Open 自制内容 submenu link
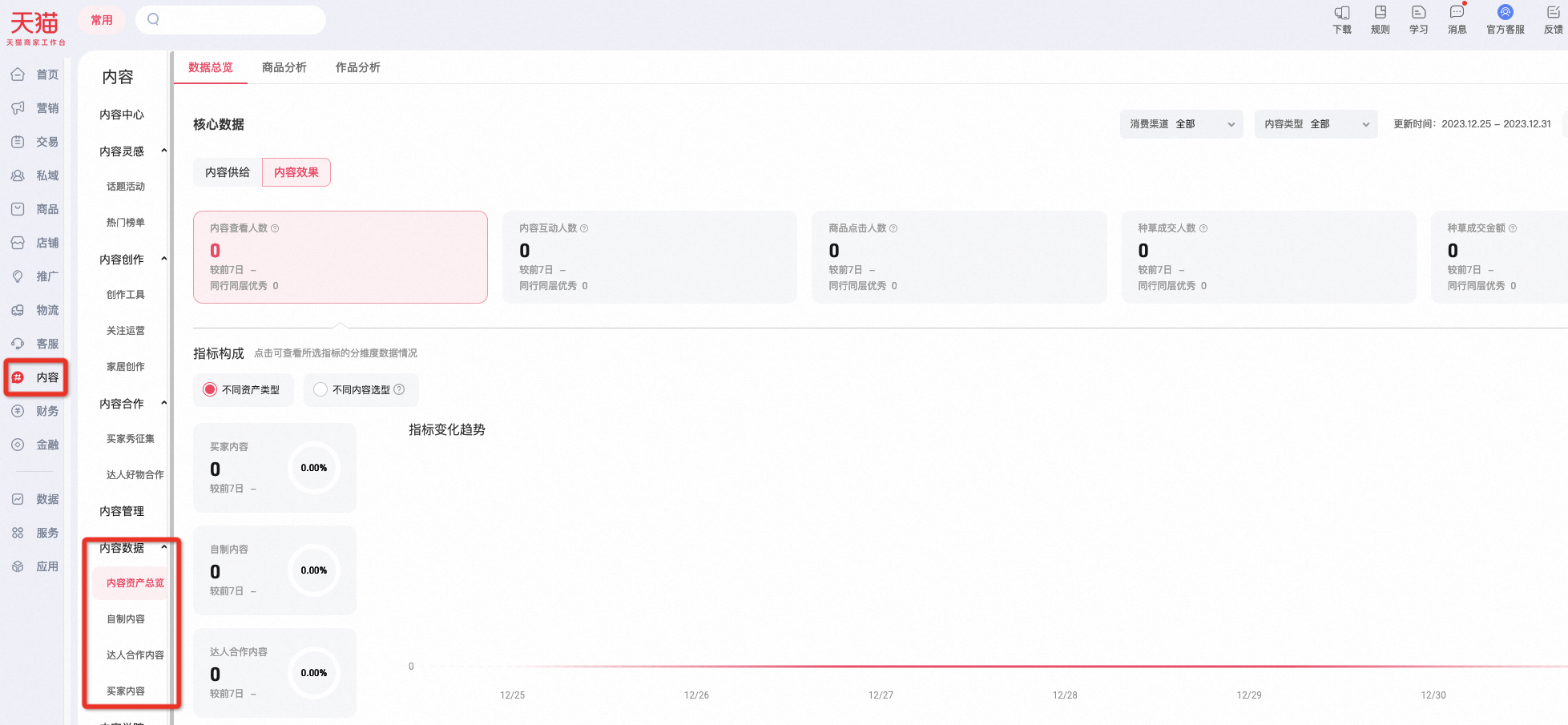 (x=126, y=619)
